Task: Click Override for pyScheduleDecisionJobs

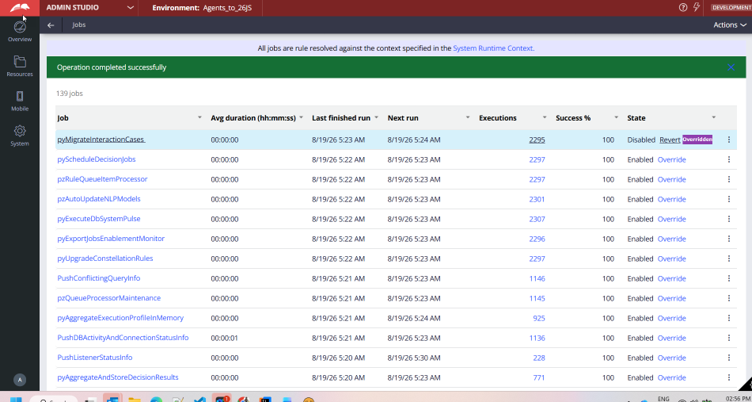Action: pos(671,160)
